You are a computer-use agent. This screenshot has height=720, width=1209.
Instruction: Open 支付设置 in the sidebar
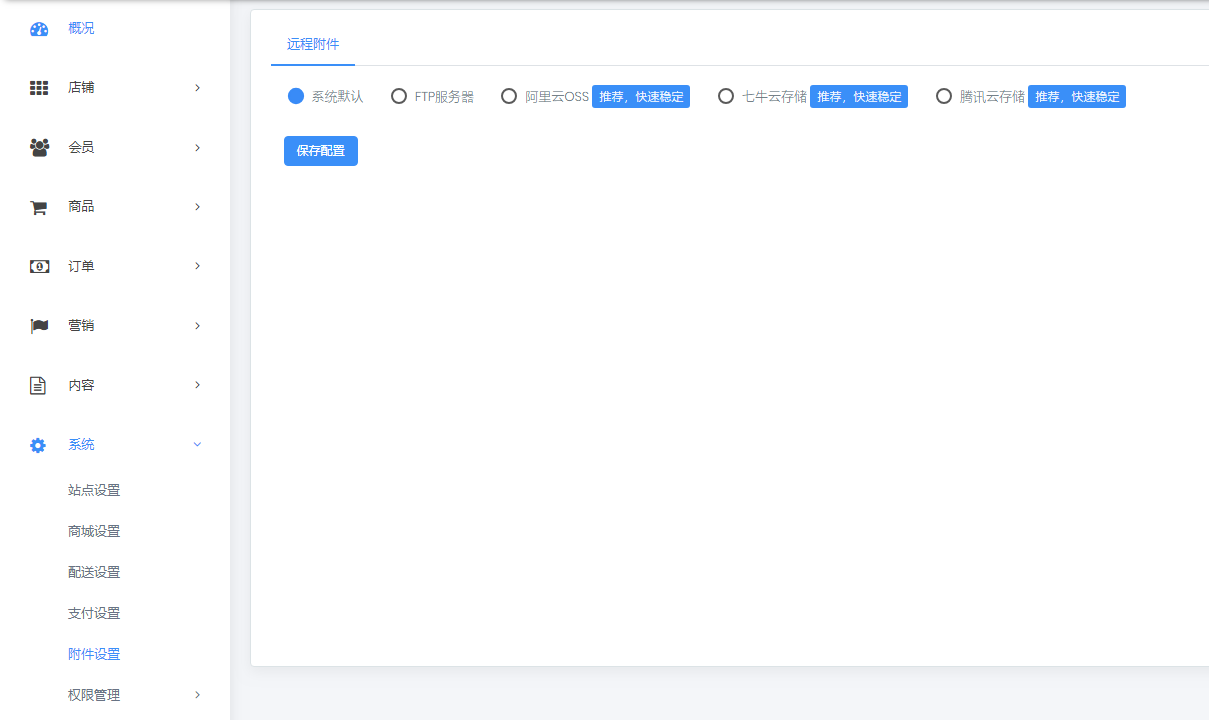[94, 613]
